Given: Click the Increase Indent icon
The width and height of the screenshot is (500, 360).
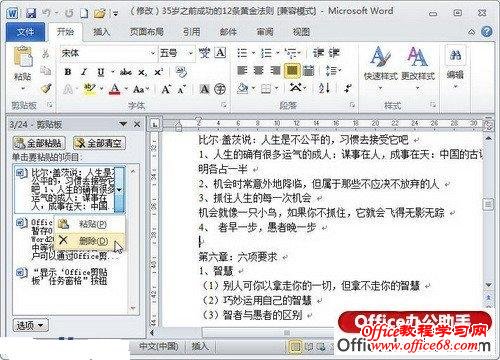Looking at the screenshot, I should coord(334,53).
